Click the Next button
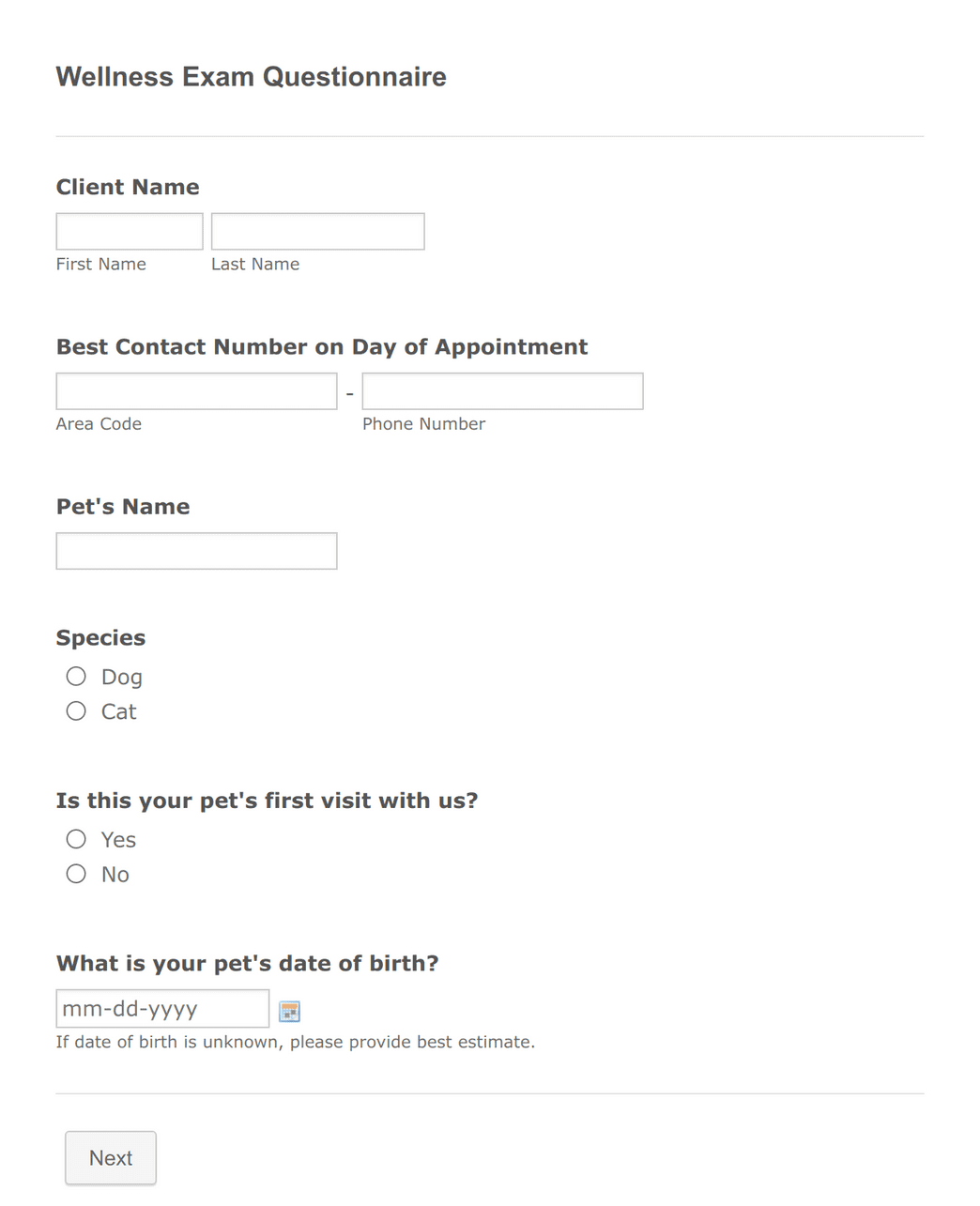The width and height of the screenshot is (980, 1206). (111, 1158)
